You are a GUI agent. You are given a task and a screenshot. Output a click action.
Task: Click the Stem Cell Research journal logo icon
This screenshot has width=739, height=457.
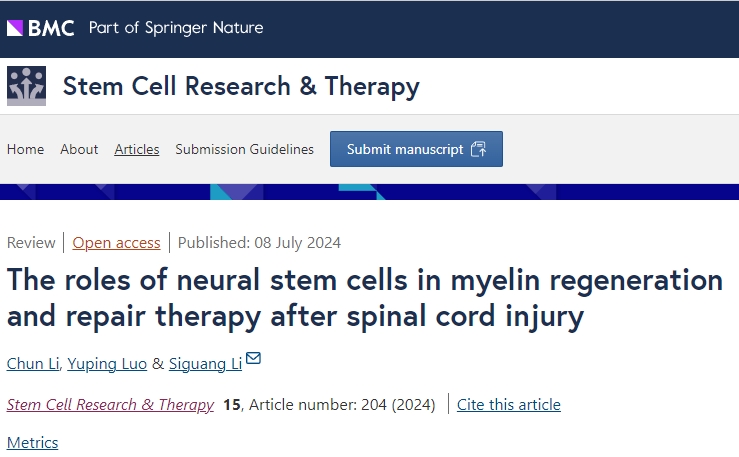(x=27, y=86)
